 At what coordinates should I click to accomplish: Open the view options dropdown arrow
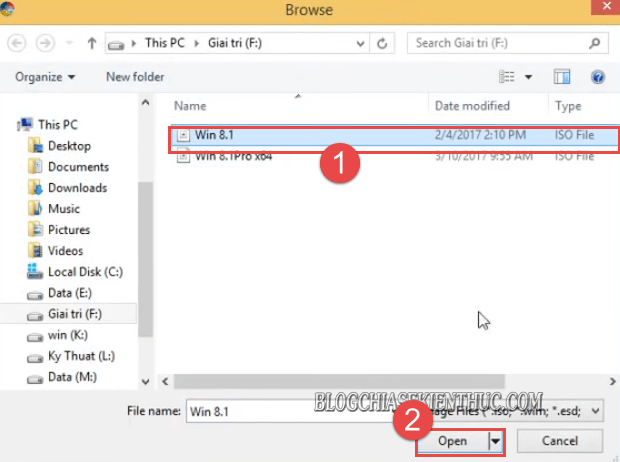(528, 77)
